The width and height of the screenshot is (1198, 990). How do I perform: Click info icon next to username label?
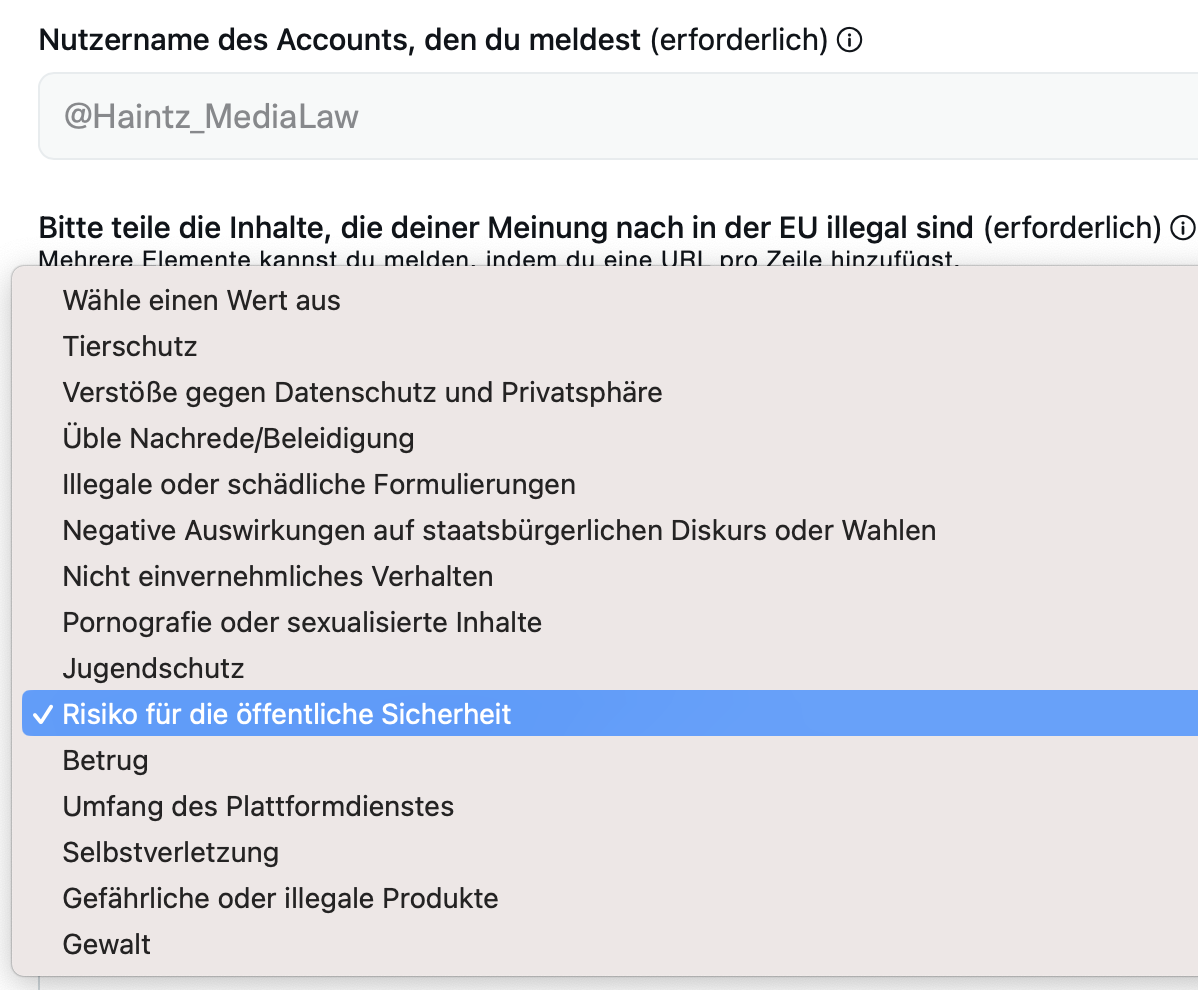[x=849, y=41]
